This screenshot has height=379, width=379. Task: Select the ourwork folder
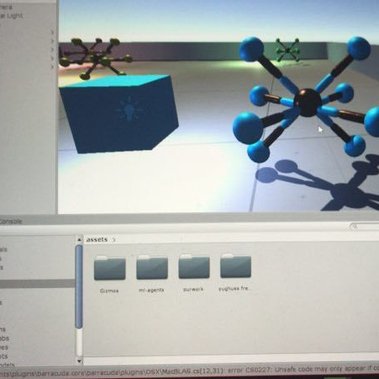point(194,266)
